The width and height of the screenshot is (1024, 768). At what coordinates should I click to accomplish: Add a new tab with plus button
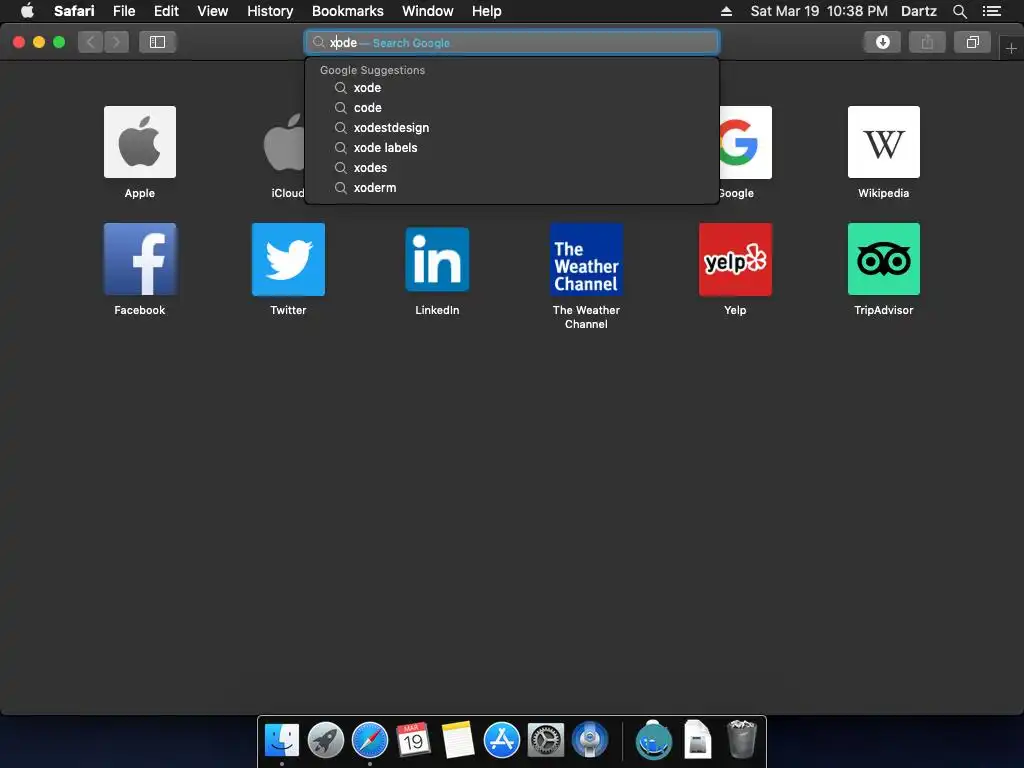[x=1011, y=48]
